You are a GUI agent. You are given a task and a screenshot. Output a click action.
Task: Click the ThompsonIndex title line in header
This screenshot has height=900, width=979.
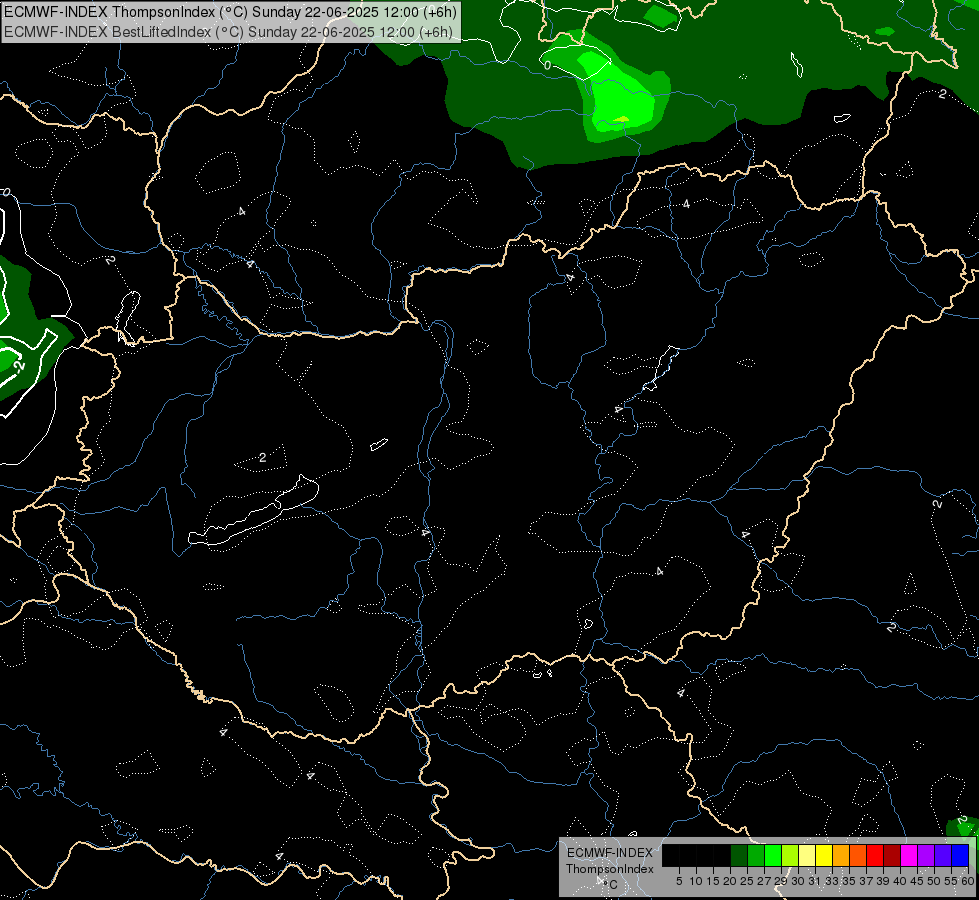(230, 12)
